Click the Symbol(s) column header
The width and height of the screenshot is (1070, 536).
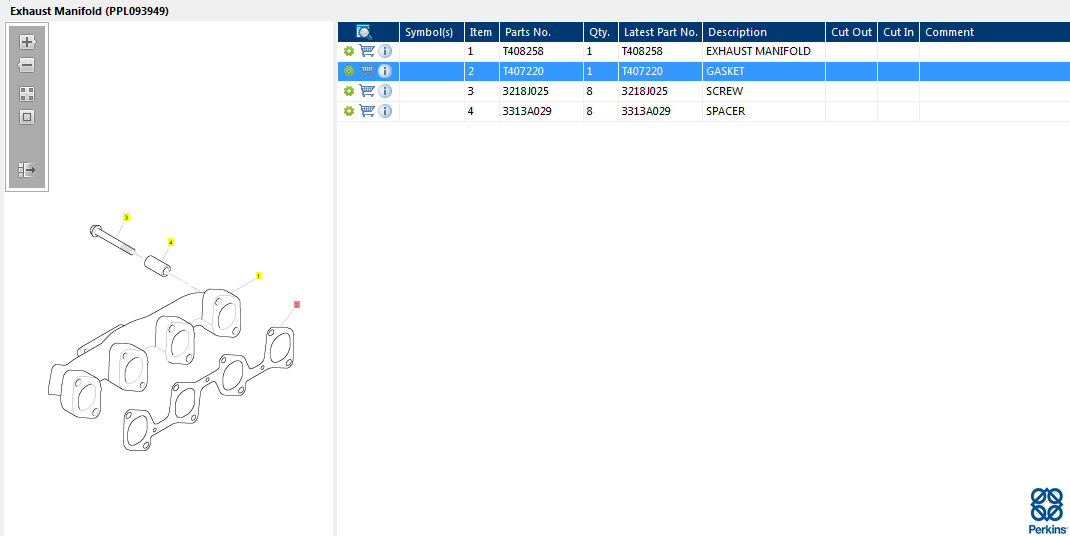[432, 32]
